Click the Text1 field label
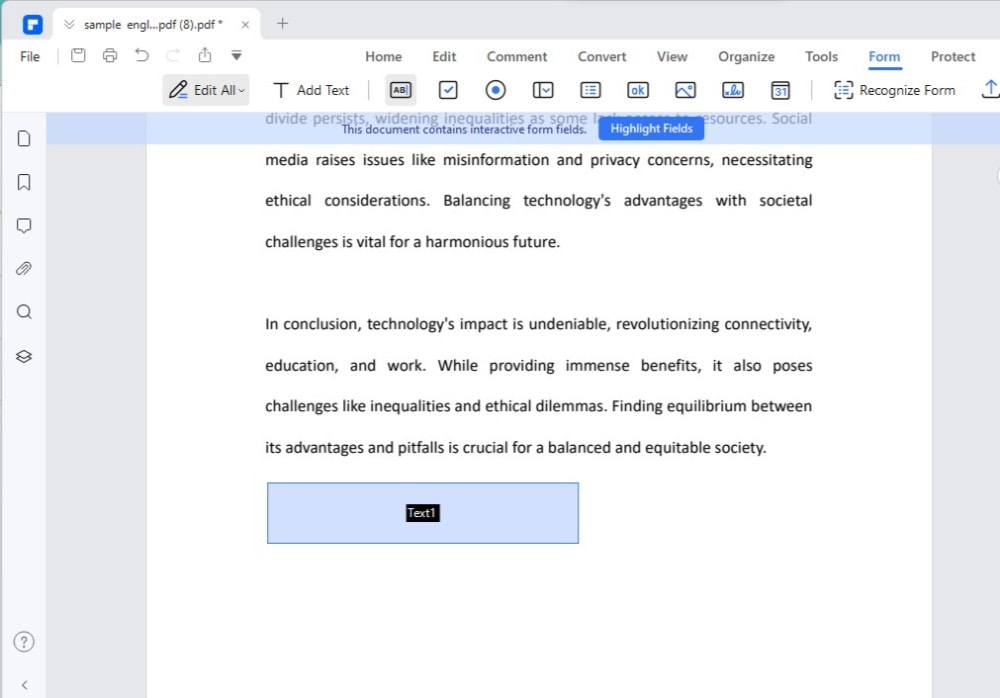The image size is (1000, 698). [423, 513]
